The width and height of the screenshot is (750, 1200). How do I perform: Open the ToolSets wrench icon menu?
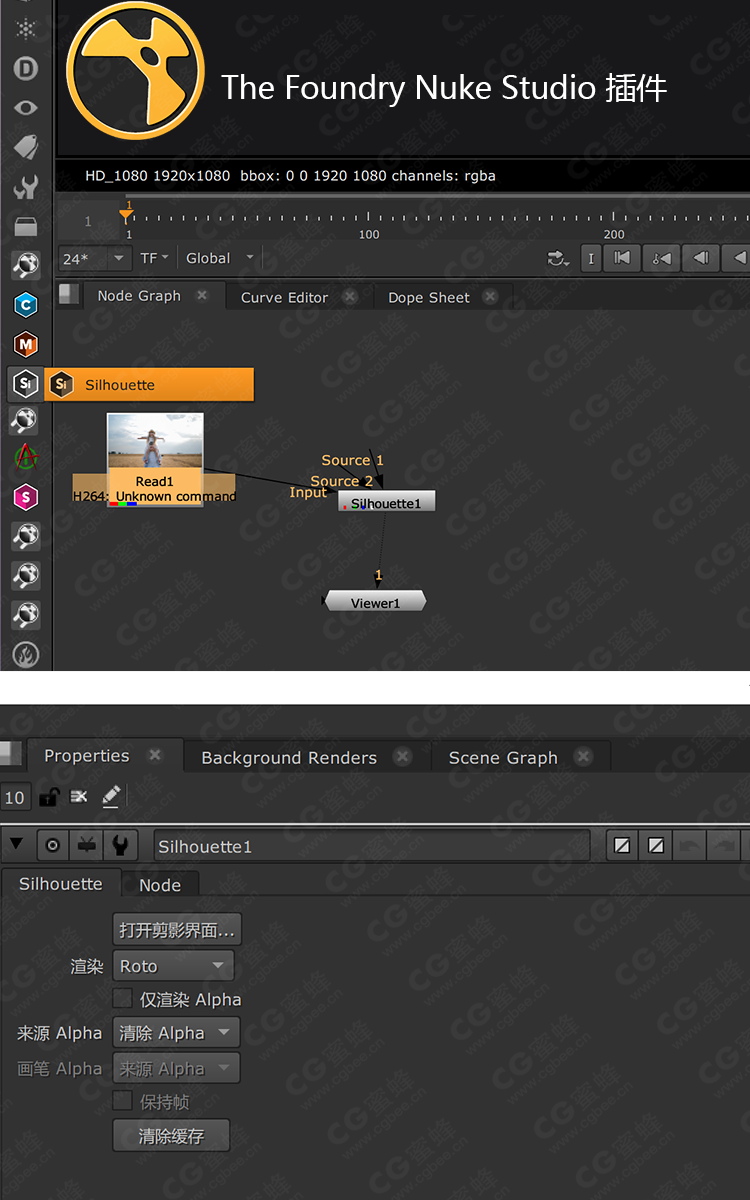coord(26,187)
